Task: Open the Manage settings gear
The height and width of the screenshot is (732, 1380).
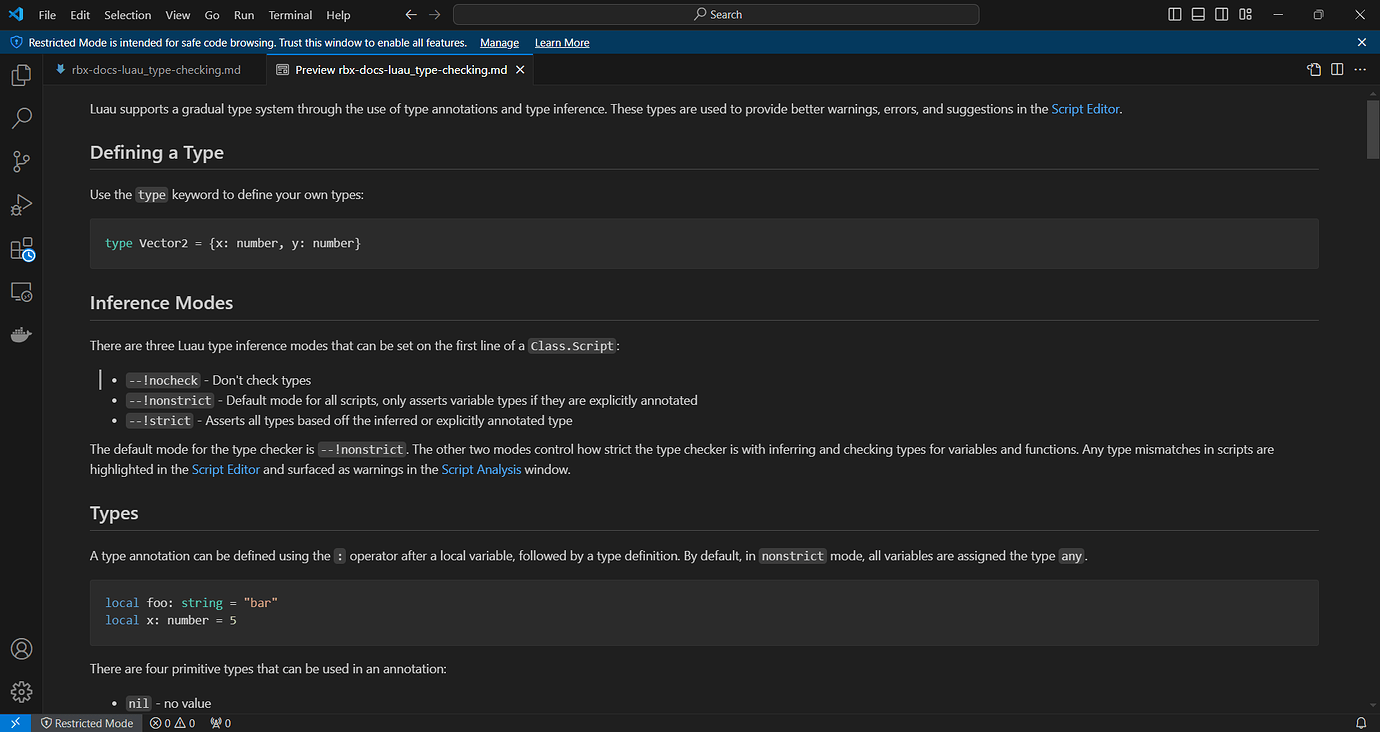Action: (21, 691)
